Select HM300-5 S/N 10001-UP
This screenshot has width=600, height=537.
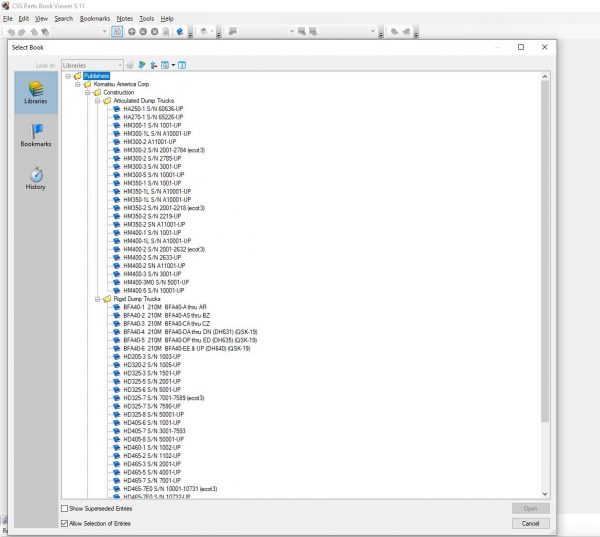(x=154, y=175)
